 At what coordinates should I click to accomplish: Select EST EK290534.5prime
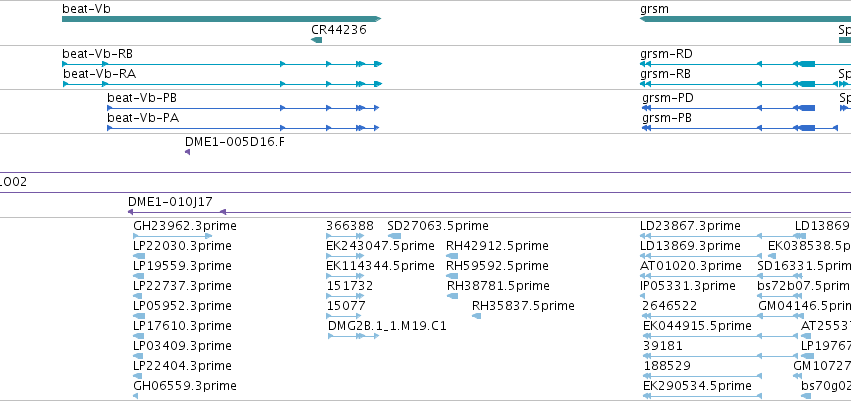702,396
